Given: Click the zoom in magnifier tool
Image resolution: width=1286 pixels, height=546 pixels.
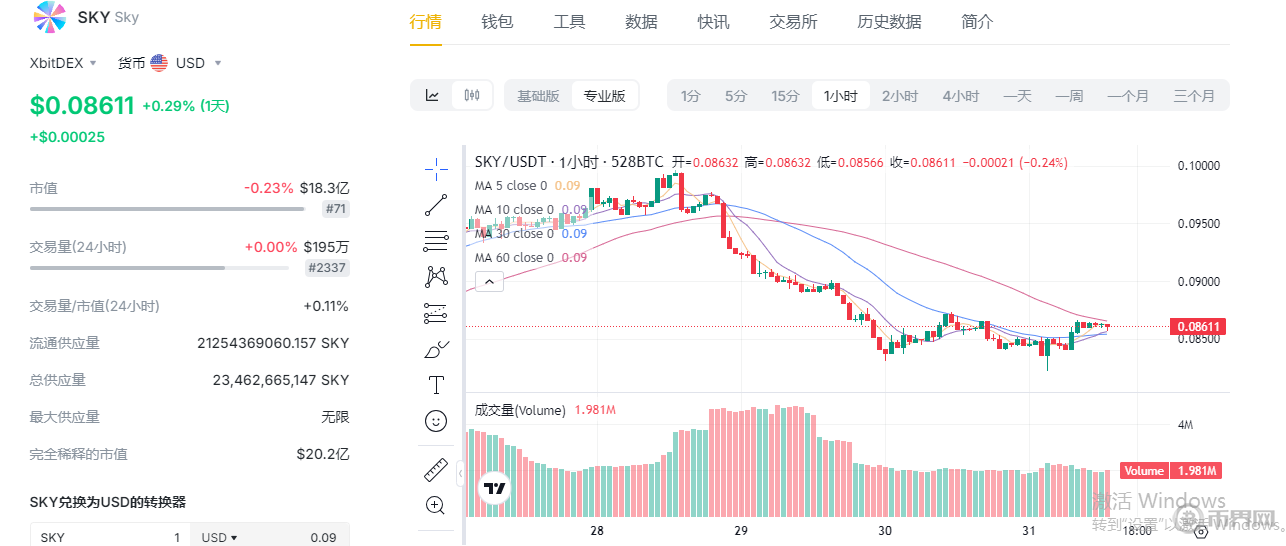Looking at the screenshot, I should point(436,505).
